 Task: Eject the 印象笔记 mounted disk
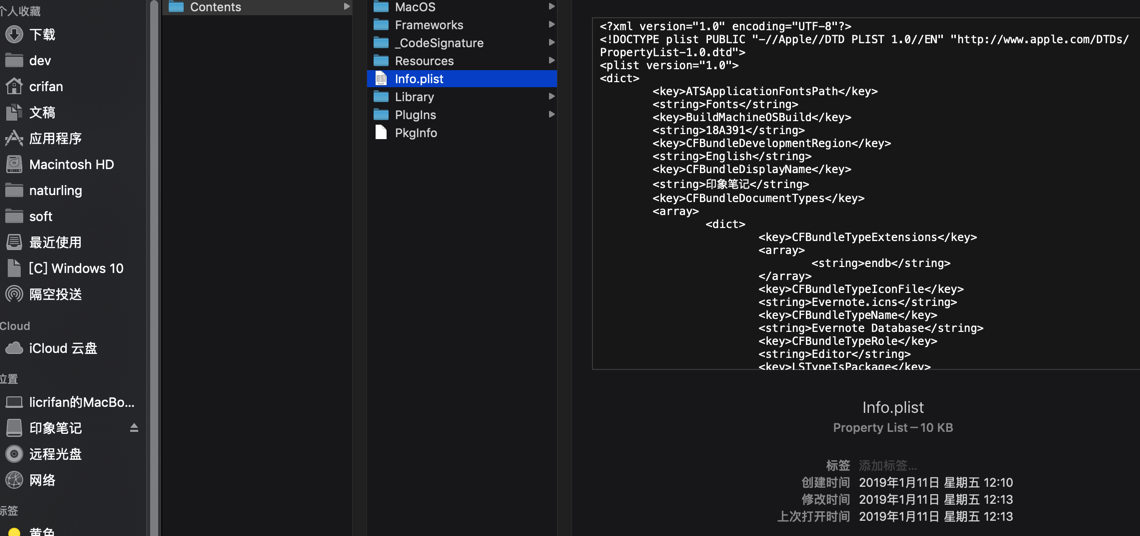[x=134, y=428]
